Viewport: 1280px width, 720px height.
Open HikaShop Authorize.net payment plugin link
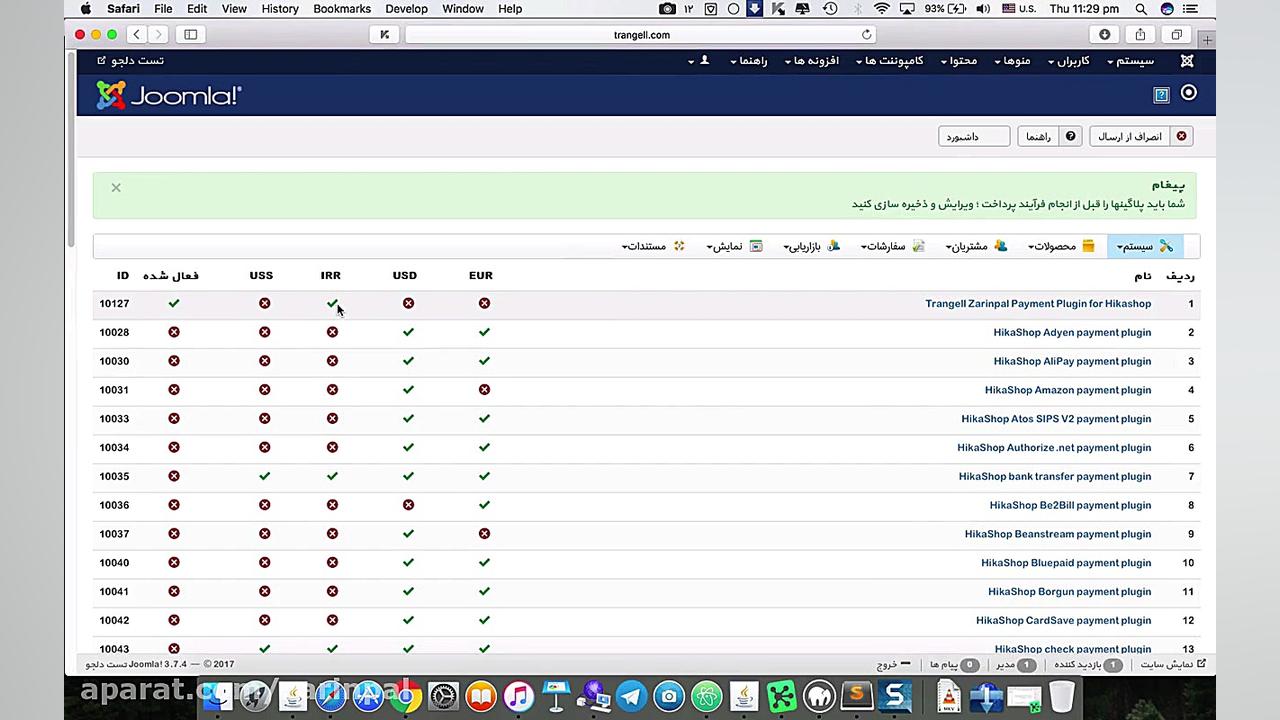[x=1054, y=448]
